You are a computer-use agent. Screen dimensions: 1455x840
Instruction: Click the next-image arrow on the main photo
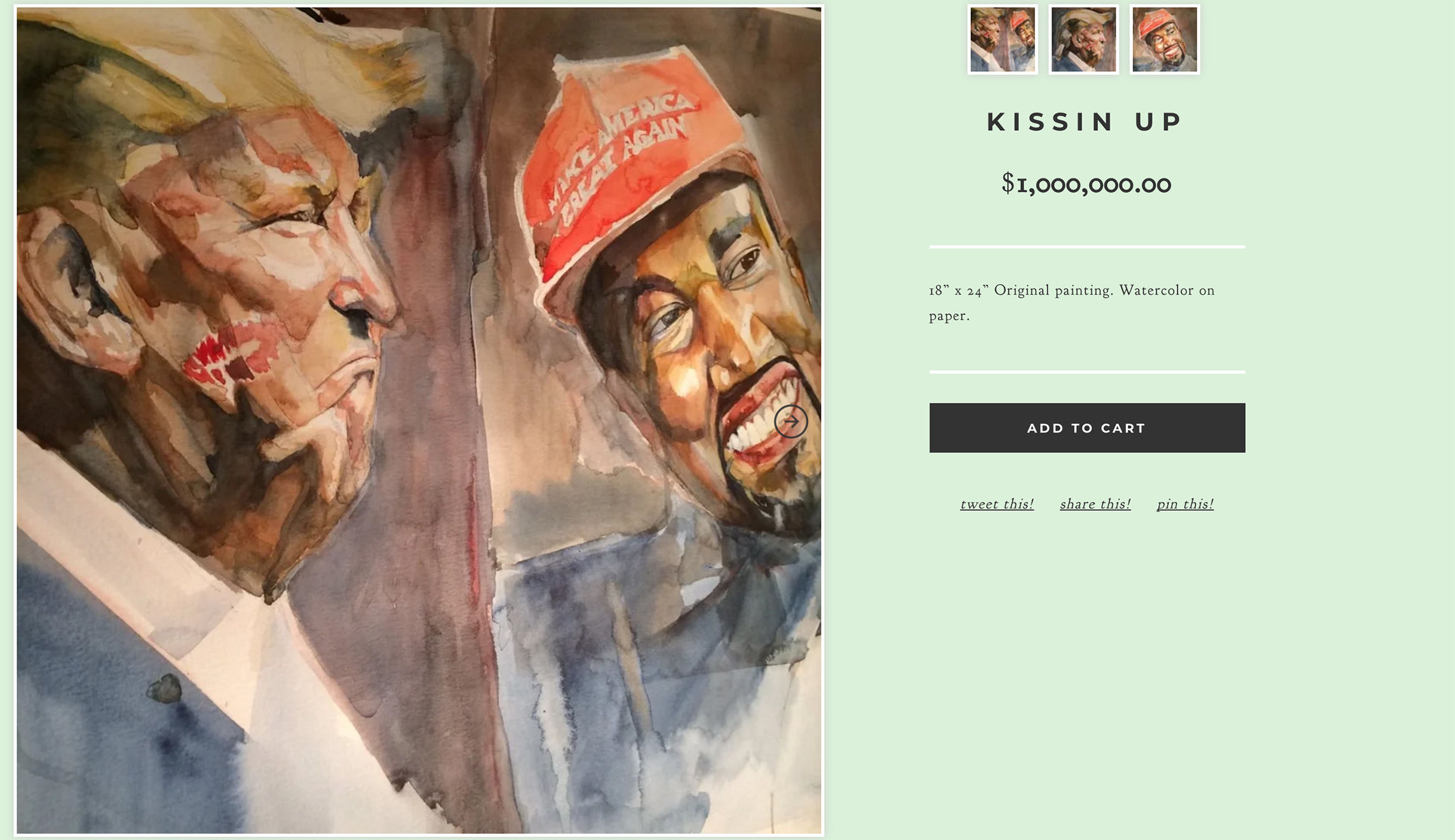click(x=792, y=421)
